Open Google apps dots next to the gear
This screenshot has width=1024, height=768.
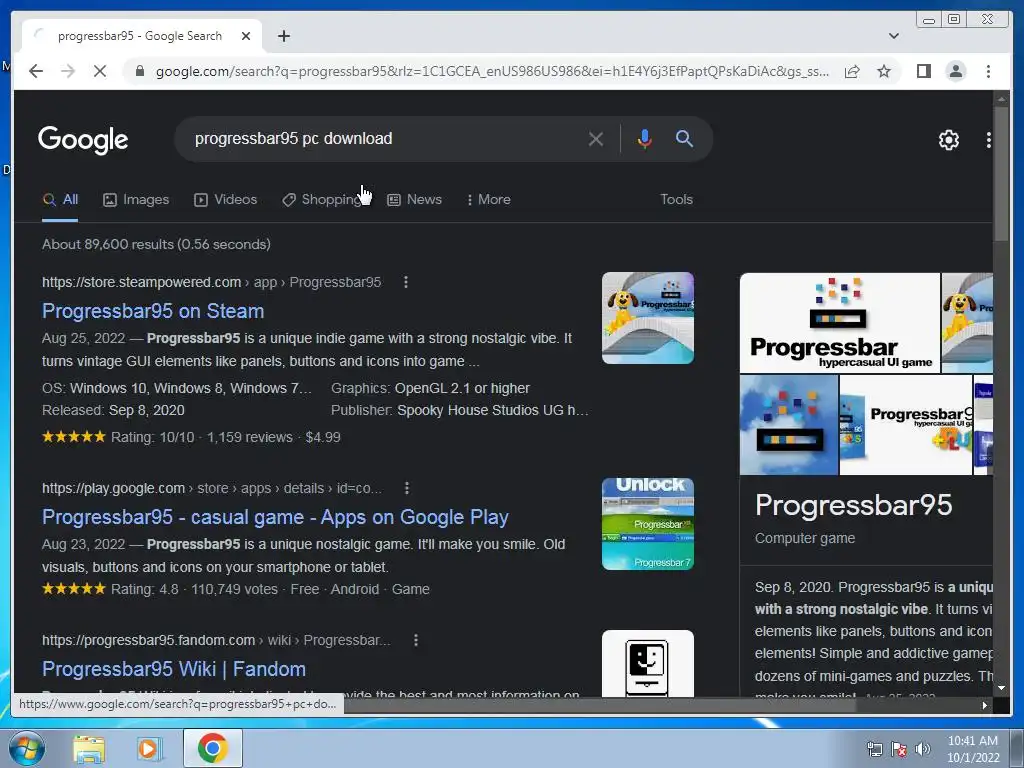point(988,140)
